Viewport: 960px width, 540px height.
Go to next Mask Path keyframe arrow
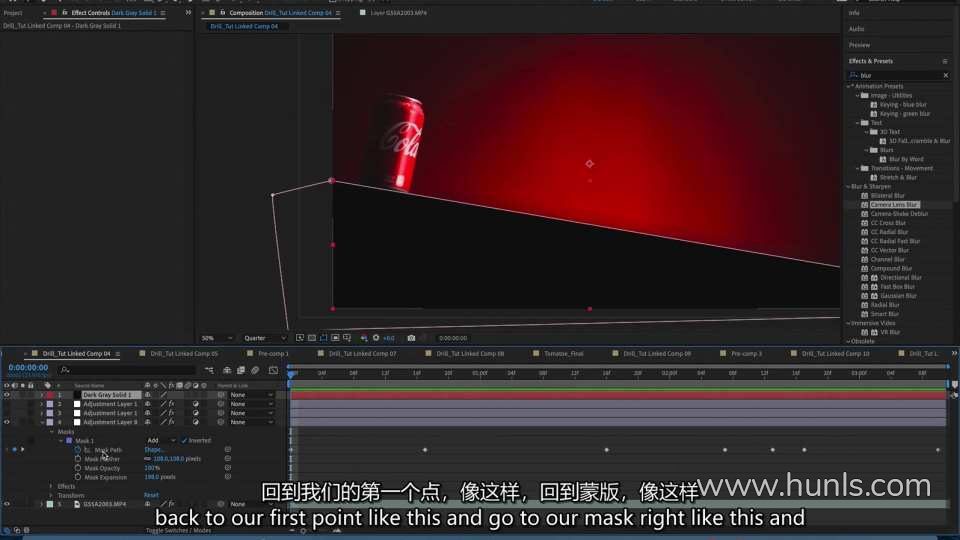pos(23,450)
